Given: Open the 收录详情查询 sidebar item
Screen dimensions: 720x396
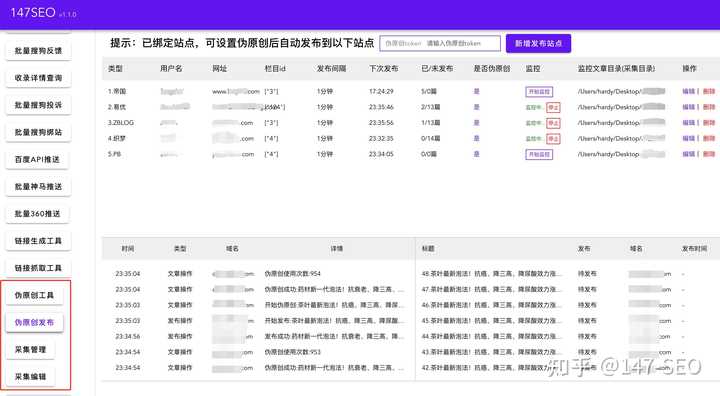Looking at the screenshot, I should pos(38,78).
